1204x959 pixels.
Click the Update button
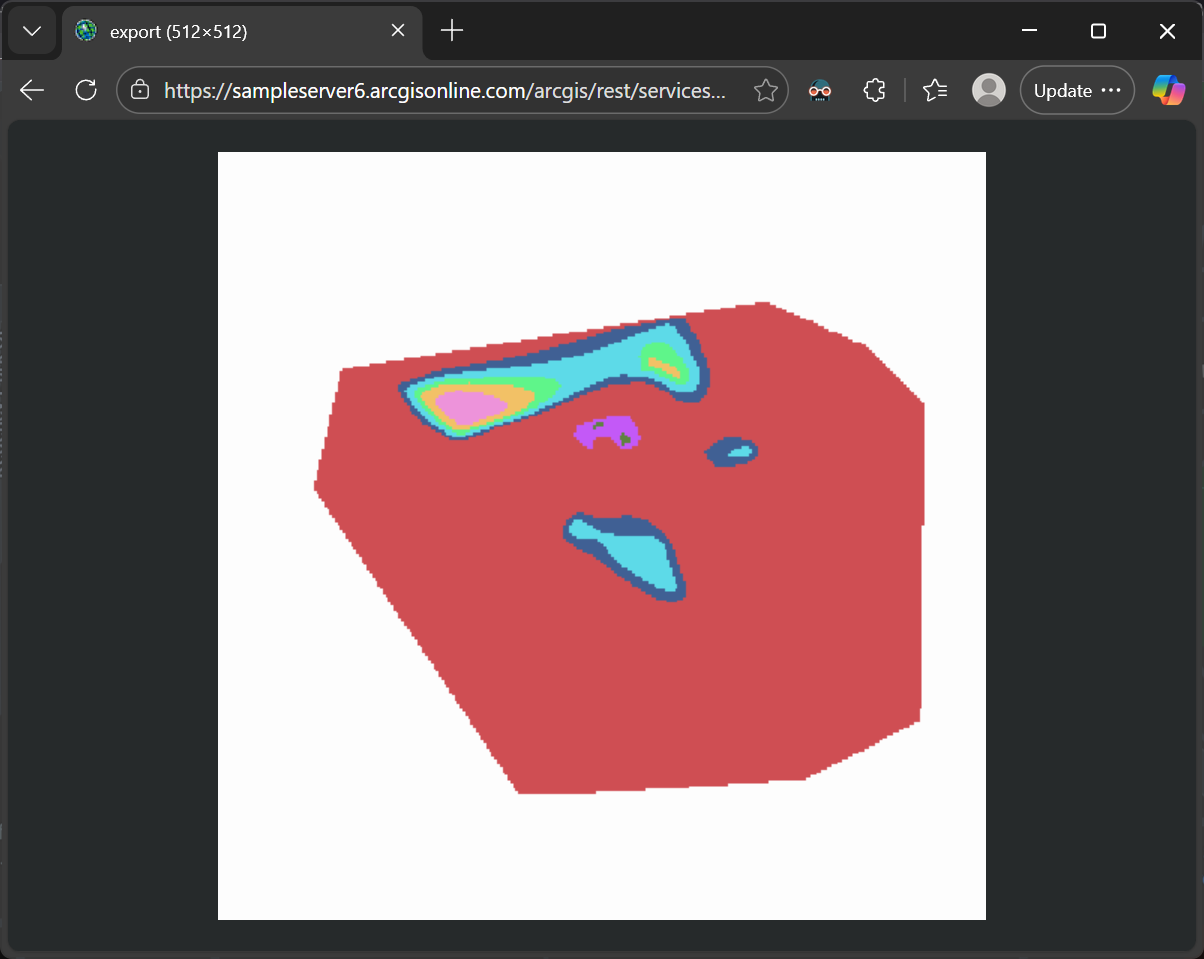(x=1076, y=91)
